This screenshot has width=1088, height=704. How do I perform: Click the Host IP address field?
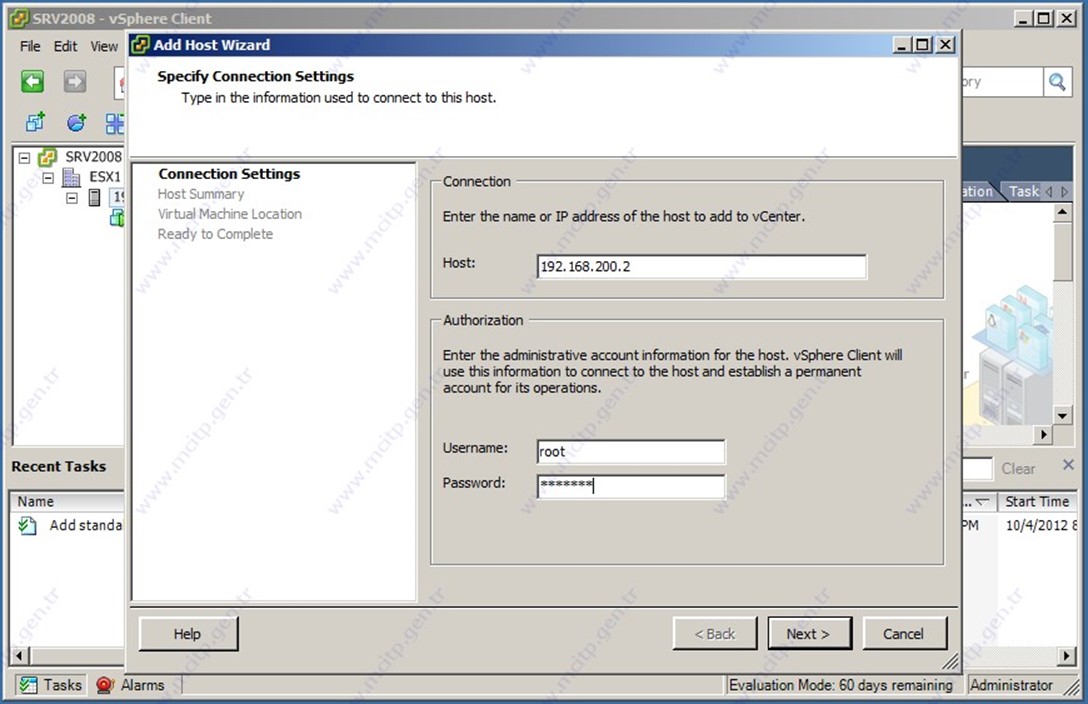click(x=702, y=266)
